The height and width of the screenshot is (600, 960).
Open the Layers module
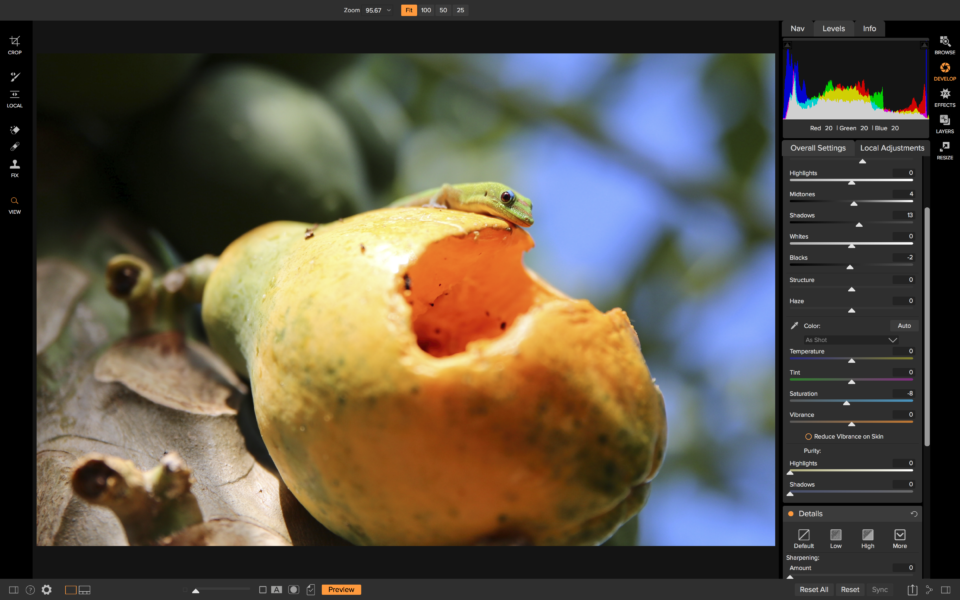pos(945,124)
